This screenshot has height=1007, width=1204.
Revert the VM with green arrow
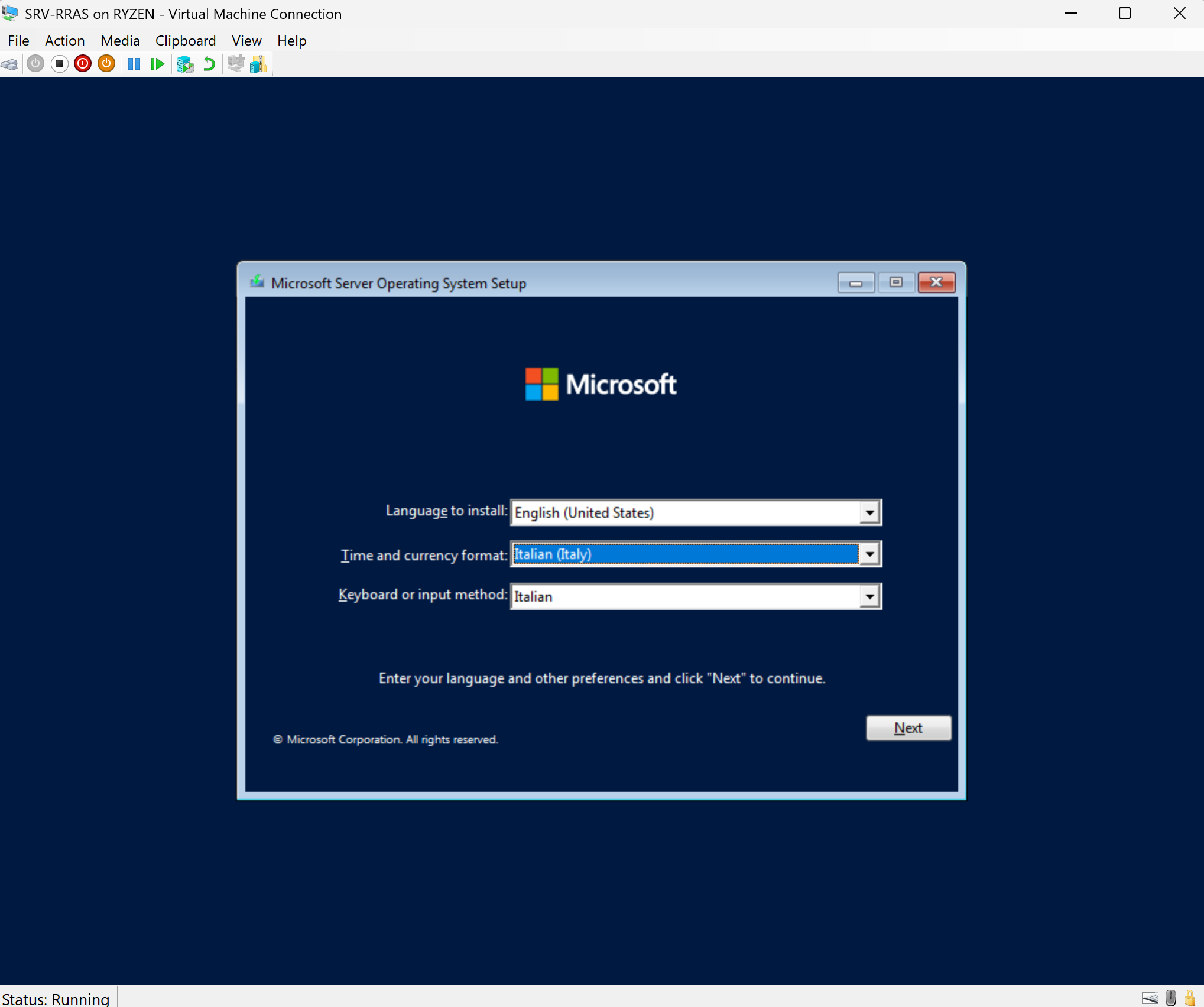[x=209, y=64]
